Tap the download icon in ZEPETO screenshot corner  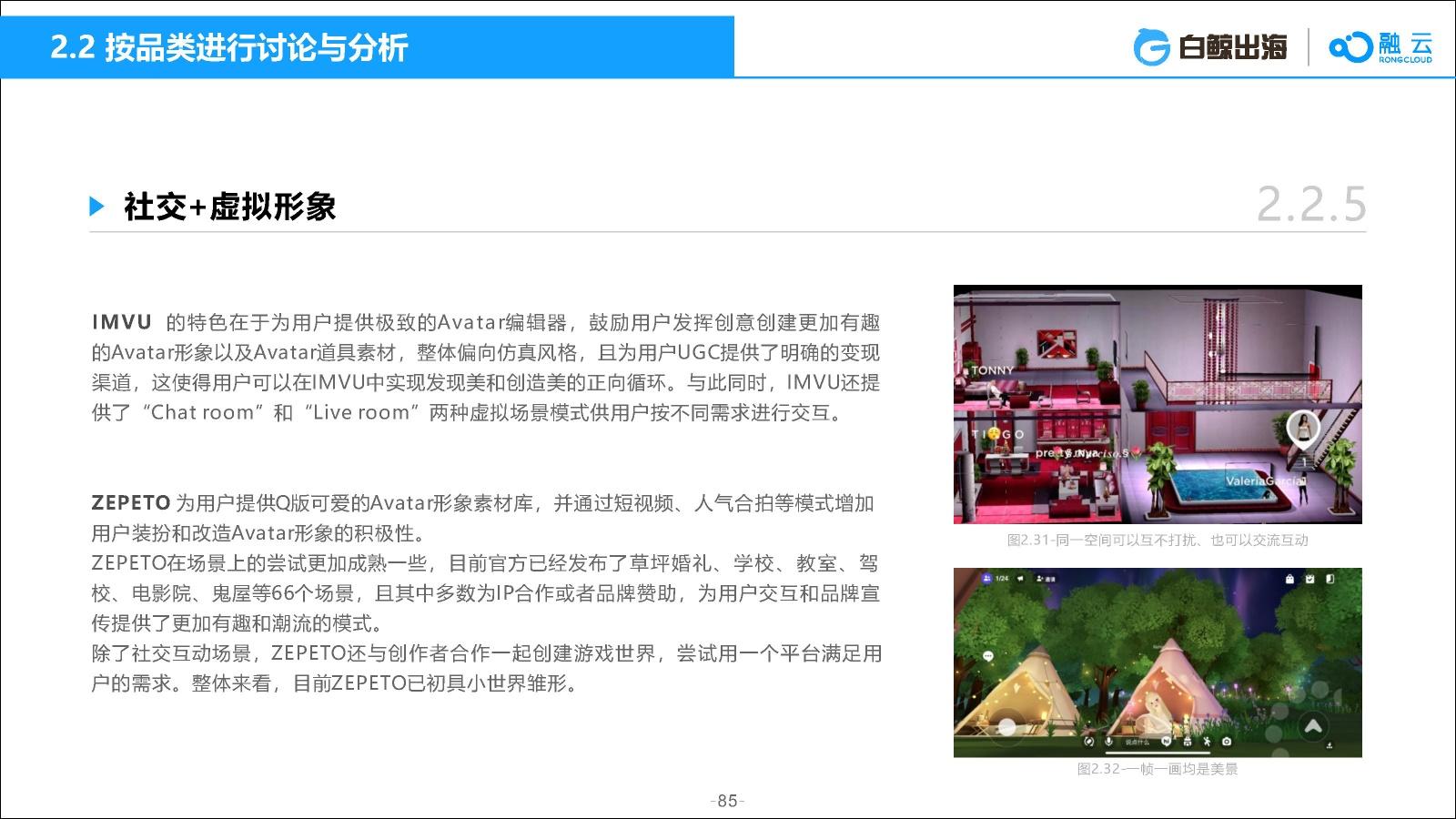coord(1330,745)
